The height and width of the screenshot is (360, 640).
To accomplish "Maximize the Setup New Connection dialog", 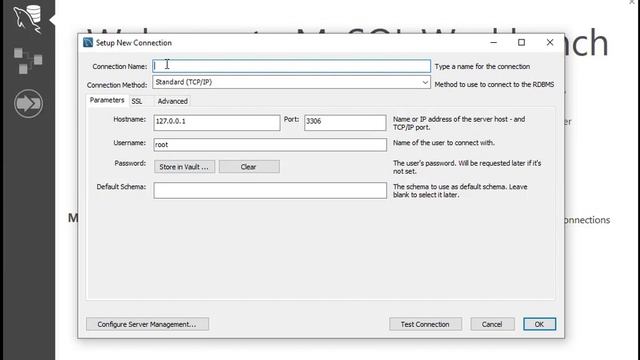I will click(x=521, y=42).
